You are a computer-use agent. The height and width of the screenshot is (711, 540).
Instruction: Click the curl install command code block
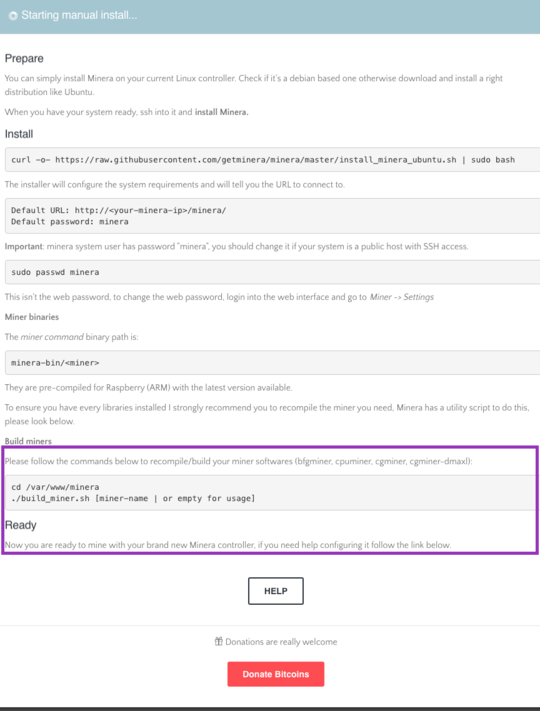272,160
